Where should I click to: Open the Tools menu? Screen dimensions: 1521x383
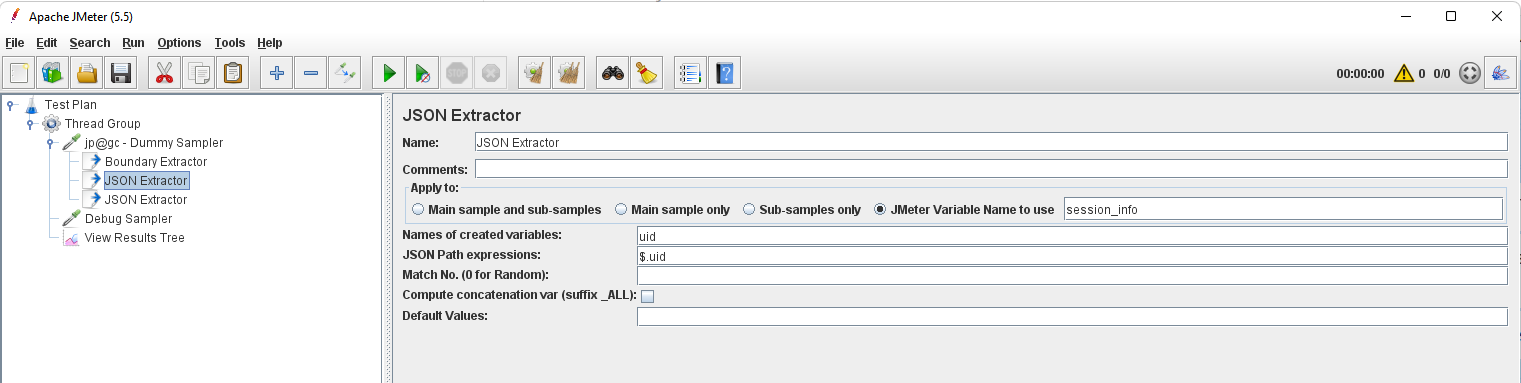(x=229, y=43)
